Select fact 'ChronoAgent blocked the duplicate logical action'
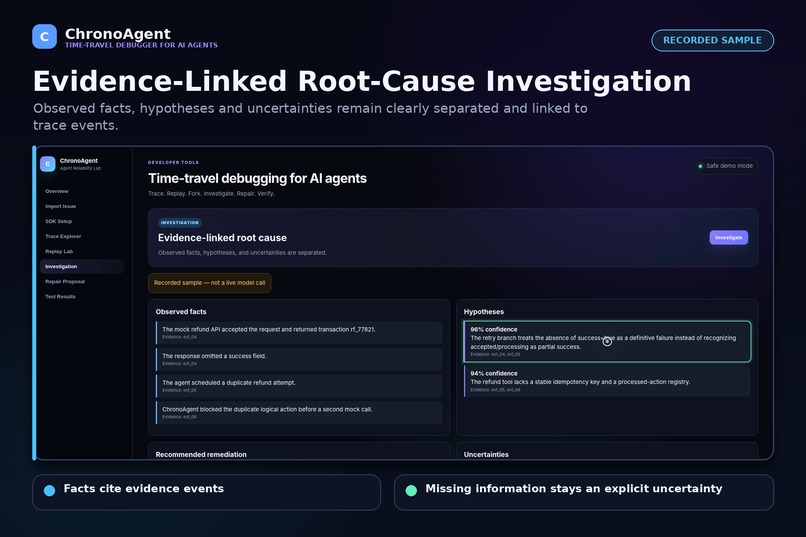Screen dimensions: 806x537 click(x=299, y=413)
